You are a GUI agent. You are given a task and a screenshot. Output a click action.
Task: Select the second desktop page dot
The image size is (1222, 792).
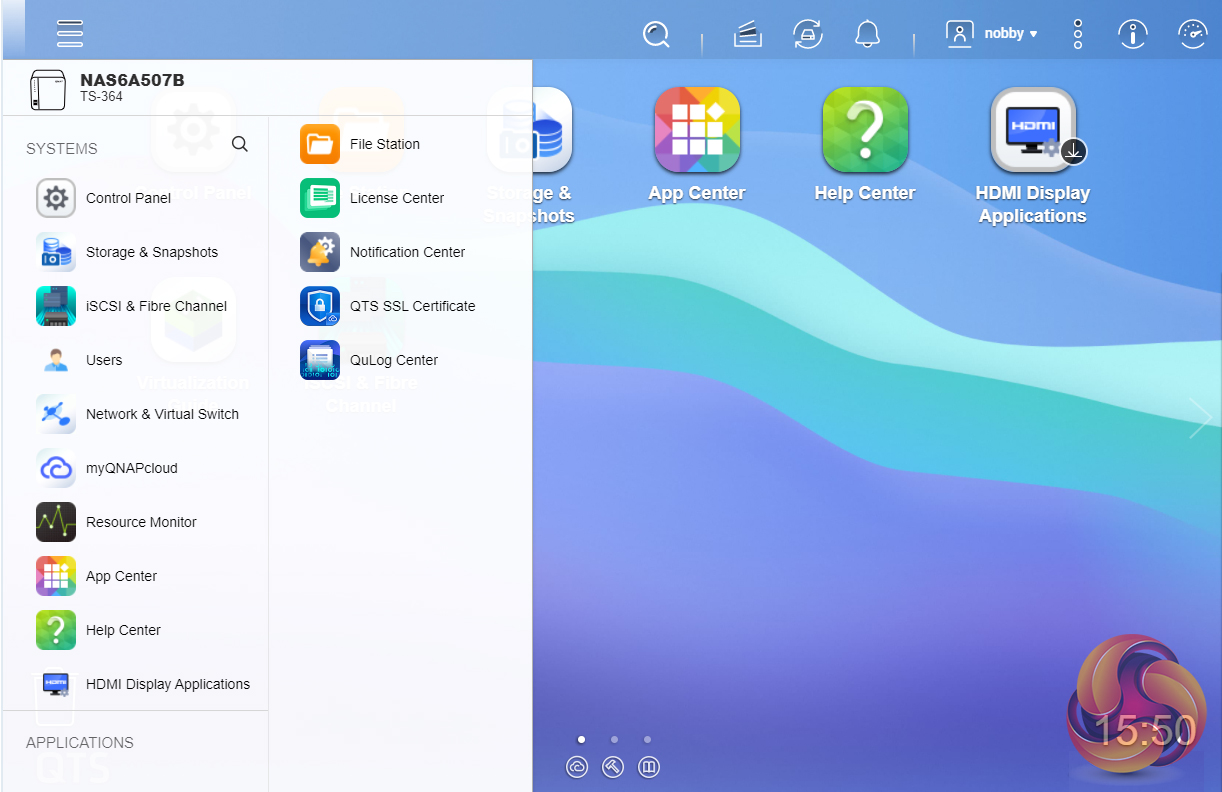[x=614, y=740]
